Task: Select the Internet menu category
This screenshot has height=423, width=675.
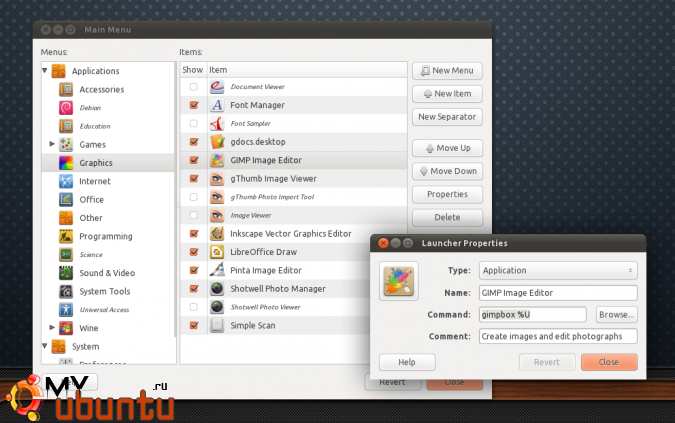Action: [x=95, y=181]
